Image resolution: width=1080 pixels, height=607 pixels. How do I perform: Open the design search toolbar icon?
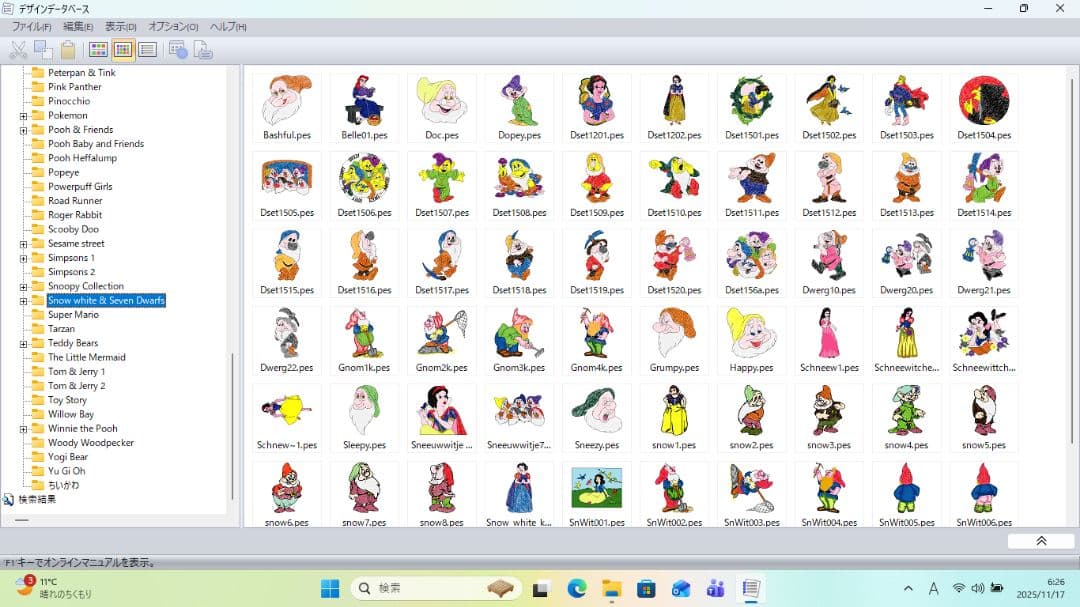tap(178, 50)
